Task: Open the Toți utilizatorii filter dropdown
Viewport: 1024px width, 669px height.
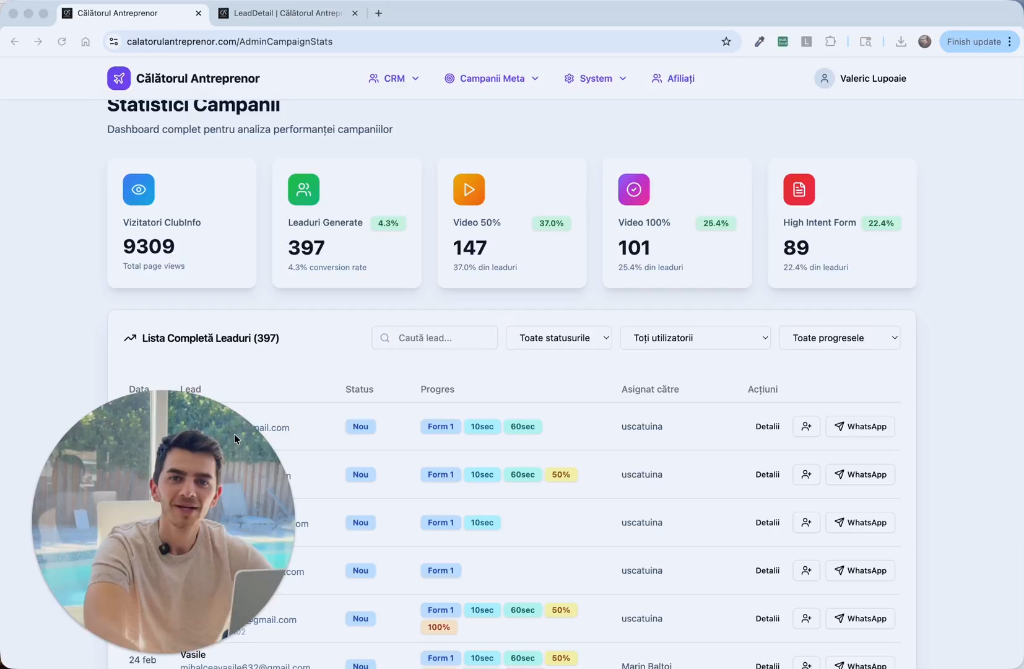Action: [696, 338]
